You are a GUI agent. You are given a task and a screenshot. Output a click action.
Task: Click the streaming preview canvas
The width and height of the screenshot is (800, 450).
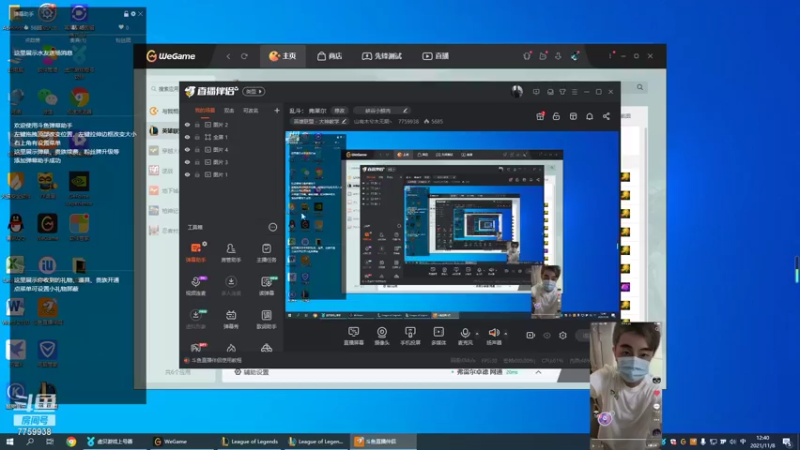pos(452,226)
